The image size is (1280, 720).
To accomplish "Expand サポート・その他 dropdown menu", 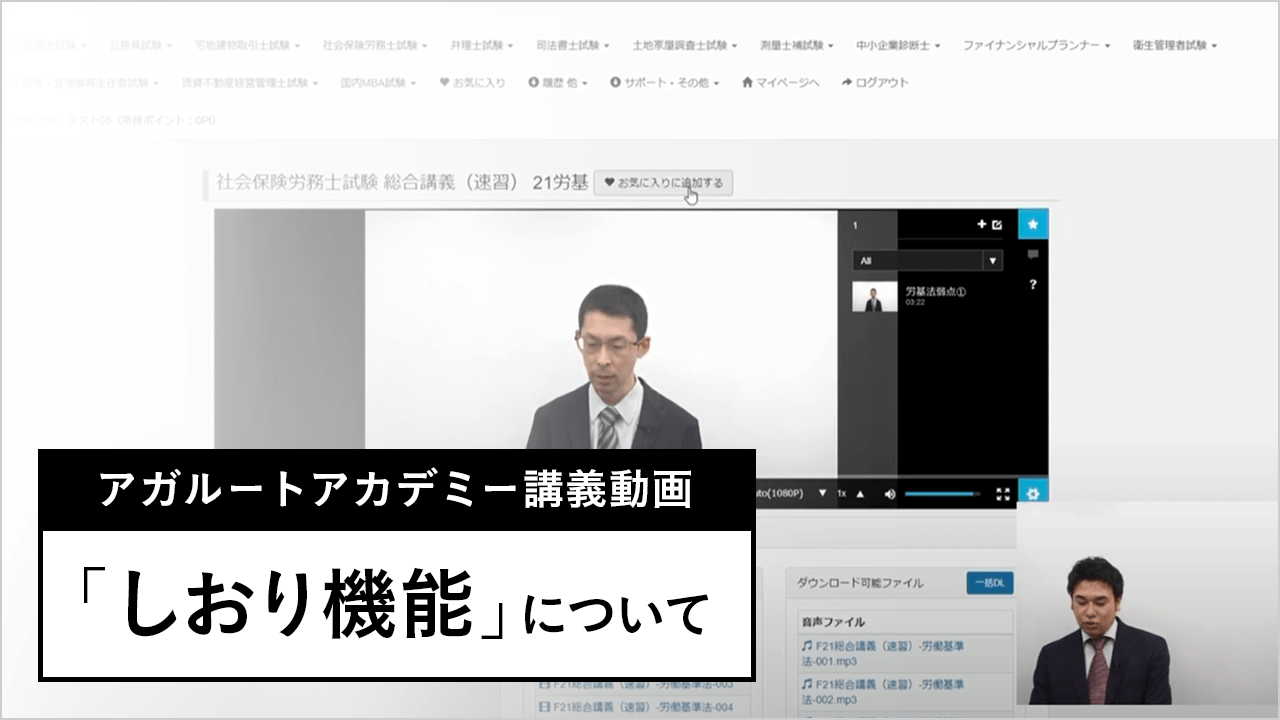I will [664, 83].
